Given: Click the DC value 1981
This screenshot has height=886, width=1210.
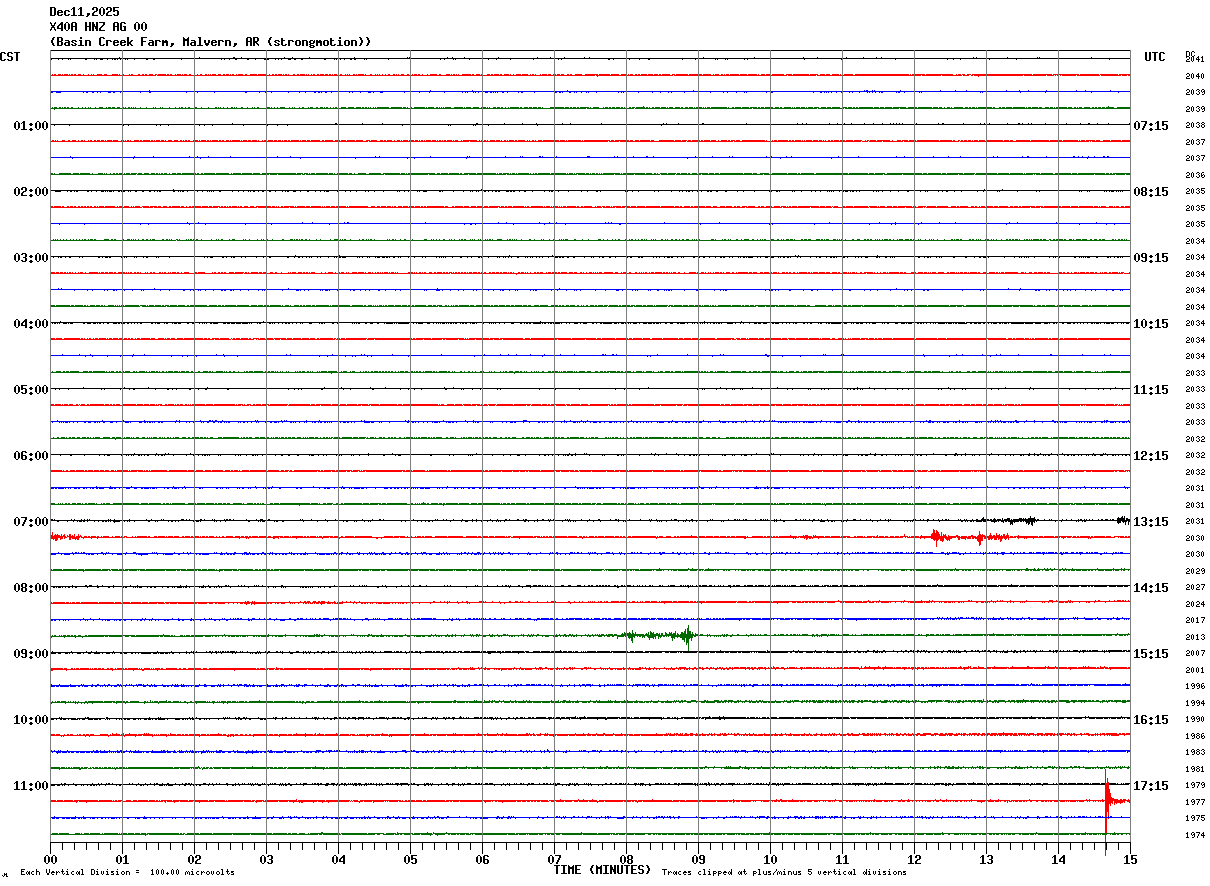Looking at the screenshot, I should pos(1194,769).
